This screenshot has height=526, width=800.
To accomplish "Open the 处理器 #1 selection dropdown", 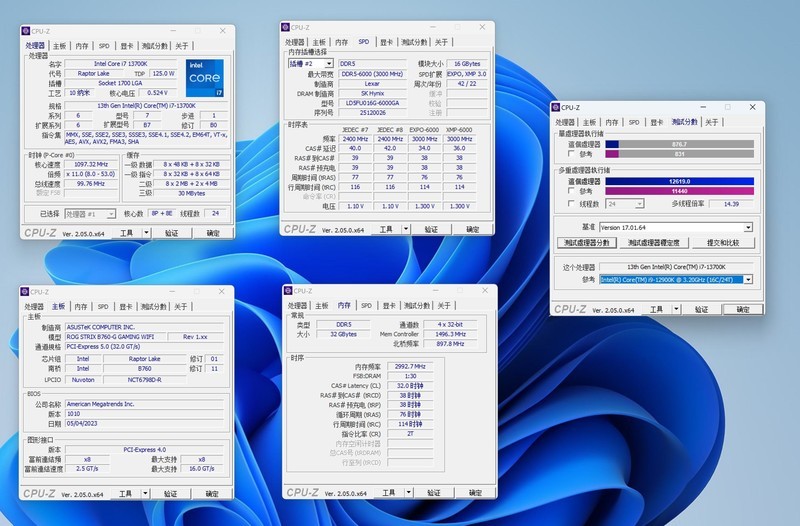I will pyautogui.click(x=111, y=214).
